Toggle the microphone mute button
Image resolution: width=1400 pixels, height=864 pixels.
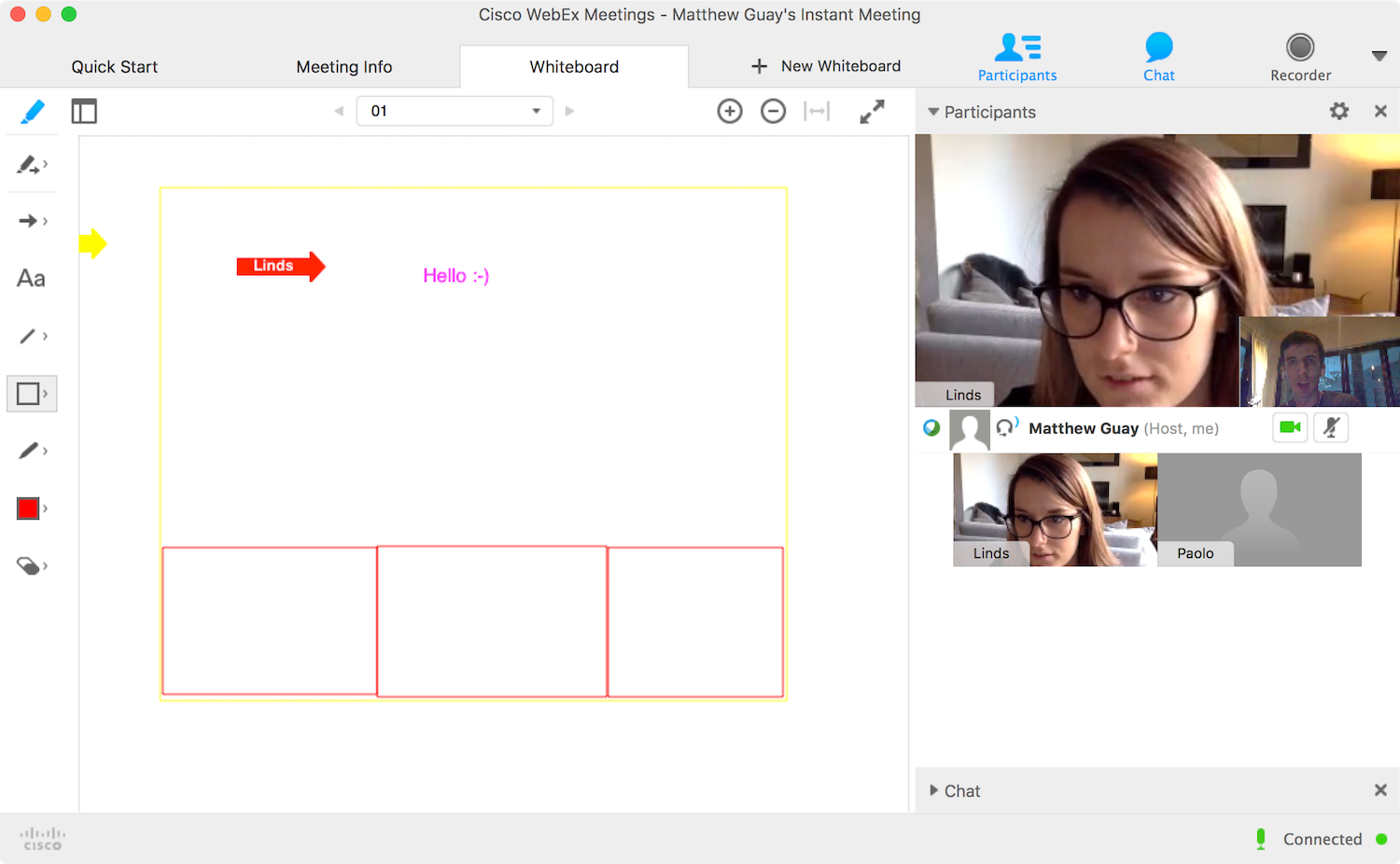point(1331,427)
